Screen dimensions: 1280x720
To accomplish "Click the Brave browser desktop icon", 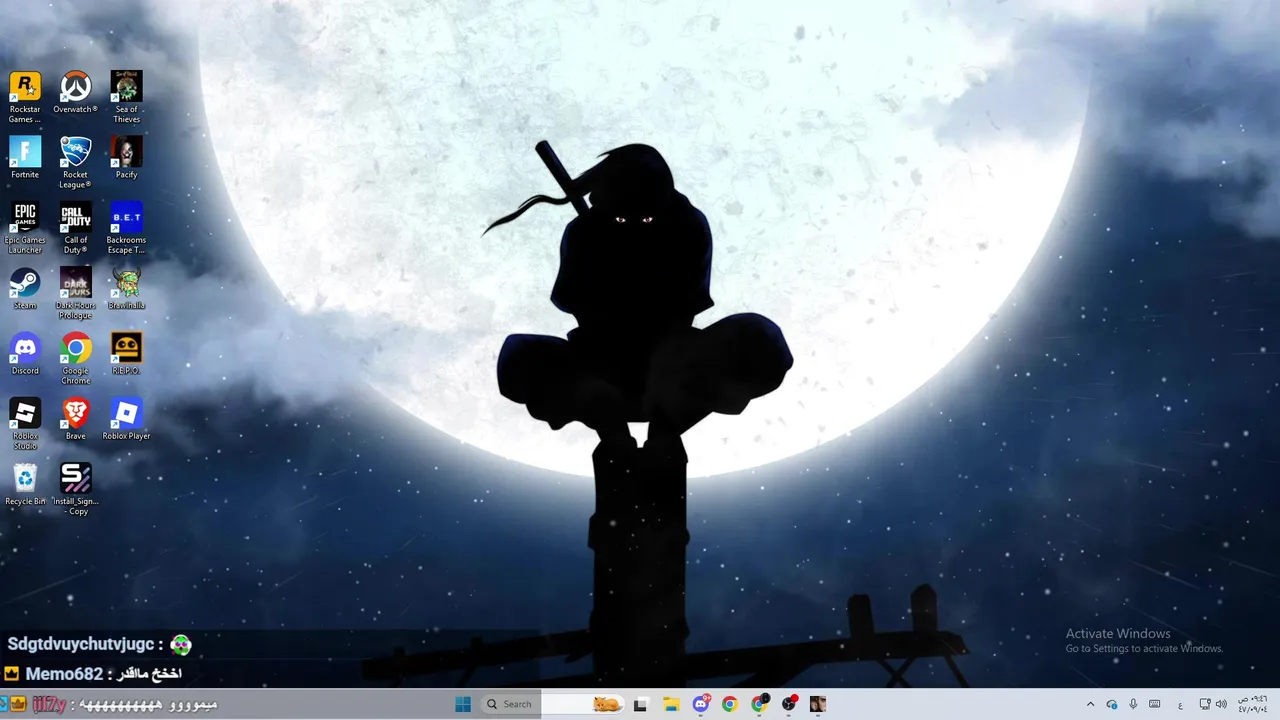I will click(x=75, y=418).
